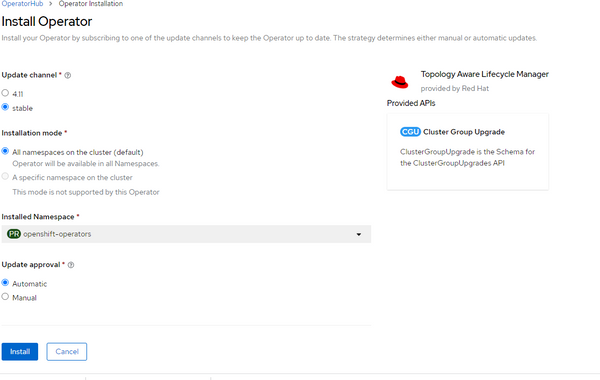Viewport: 600px width, 380px height.
Task: Open the Cluster Group Upgrade API card
Action: click(468, 152)
